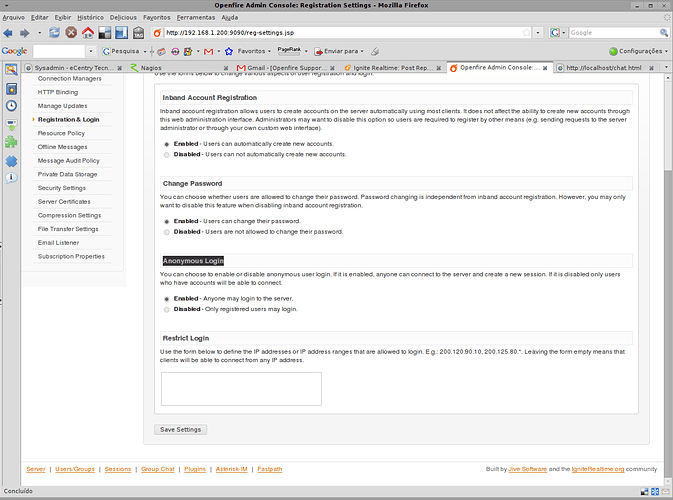Viewport: 673px width, 500px height.
Task: Open the Arquivo menu
Action: 13,18
